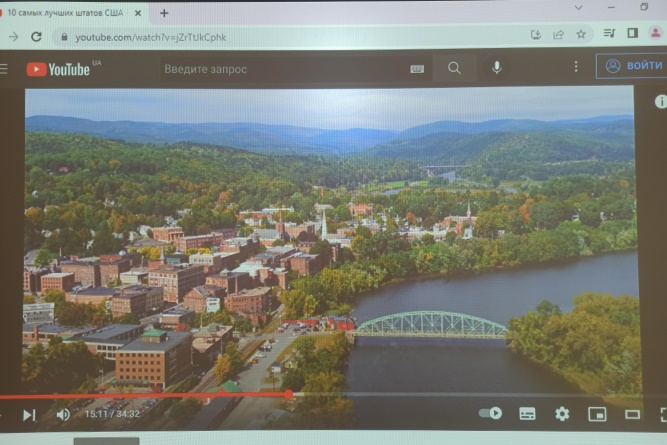Image resolution: width=667 pixels, height=445 pixels.
Task: Open the on-screen keyboard in search box
Action: tap(416, 69)
